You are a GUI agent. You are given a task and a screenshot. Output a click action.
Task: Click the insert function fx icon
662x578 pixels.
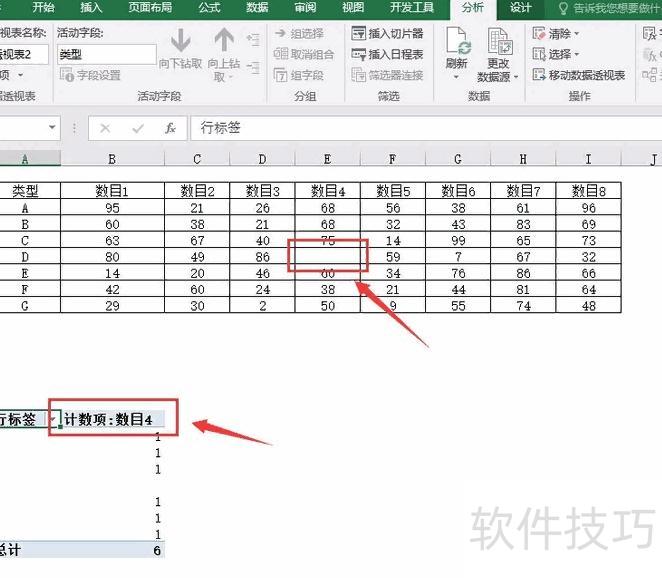pyautogui.click(x=170, y=128)
